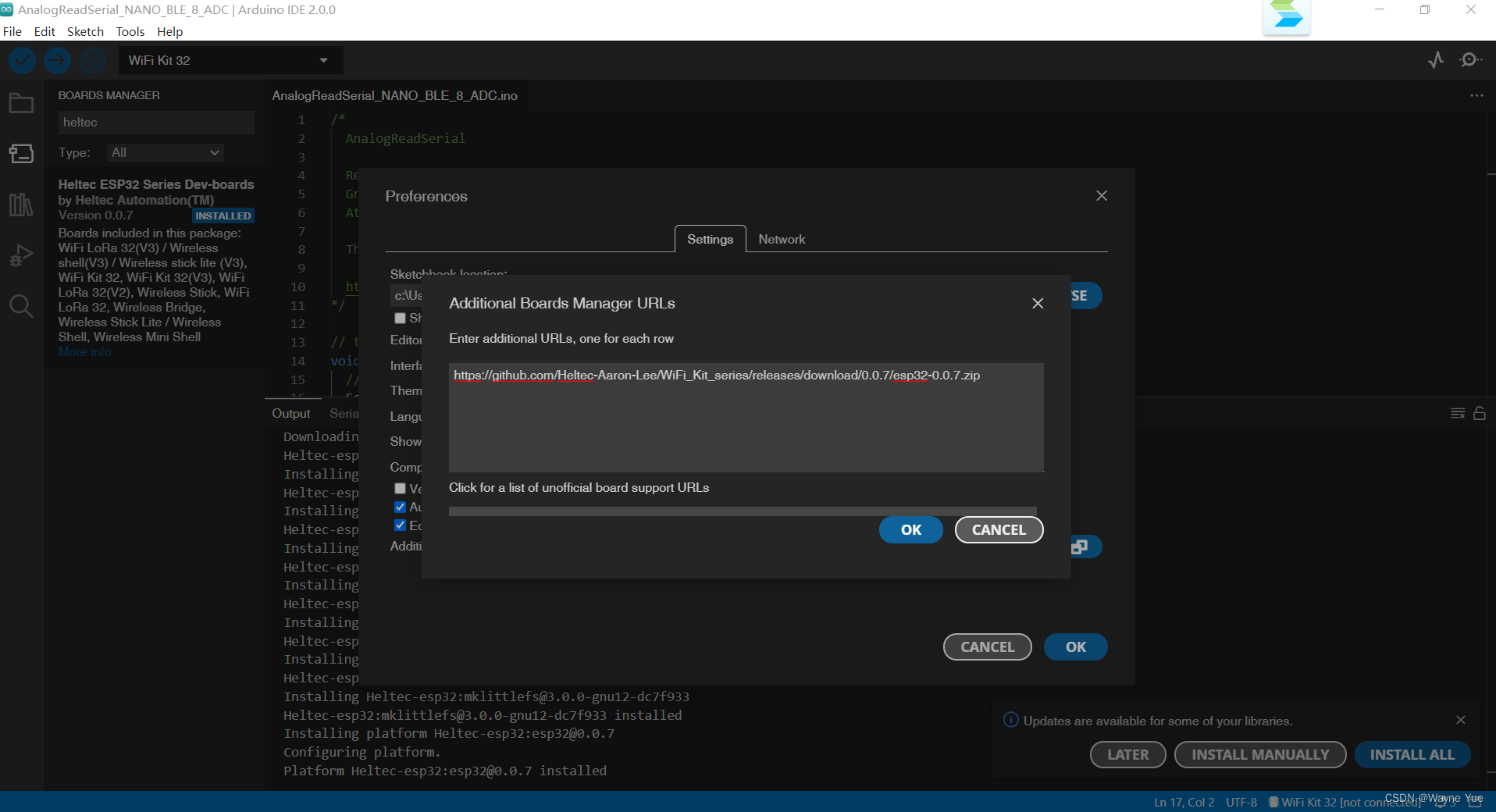Image resolution: width=1496 pixels, height=812 pixels.
Task: Uncheck the Editor Quick Suggestions checkbox
Action: 400,525
